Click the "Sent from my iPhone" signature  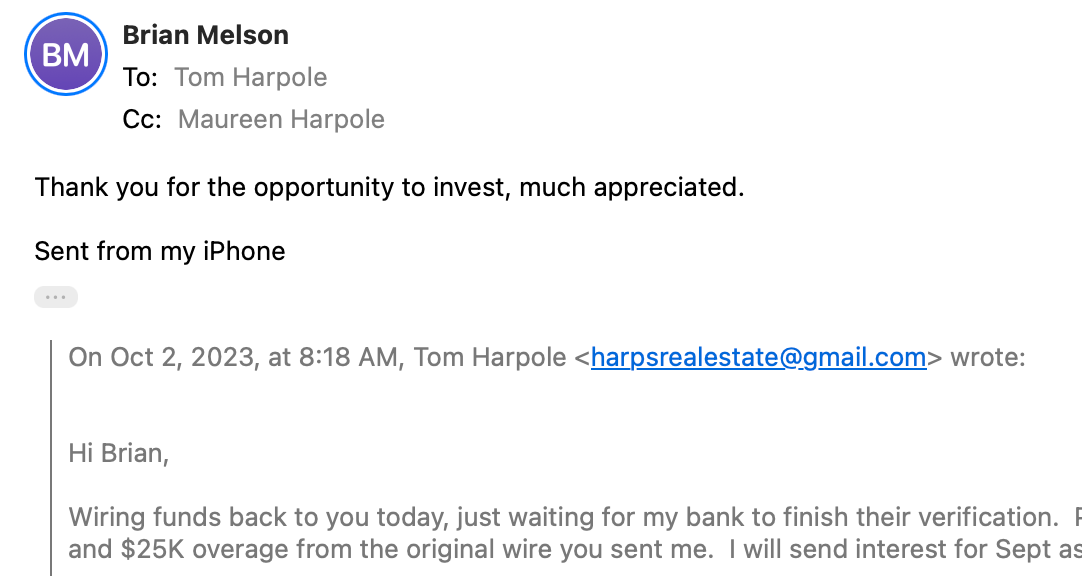(x=160, y=250)
